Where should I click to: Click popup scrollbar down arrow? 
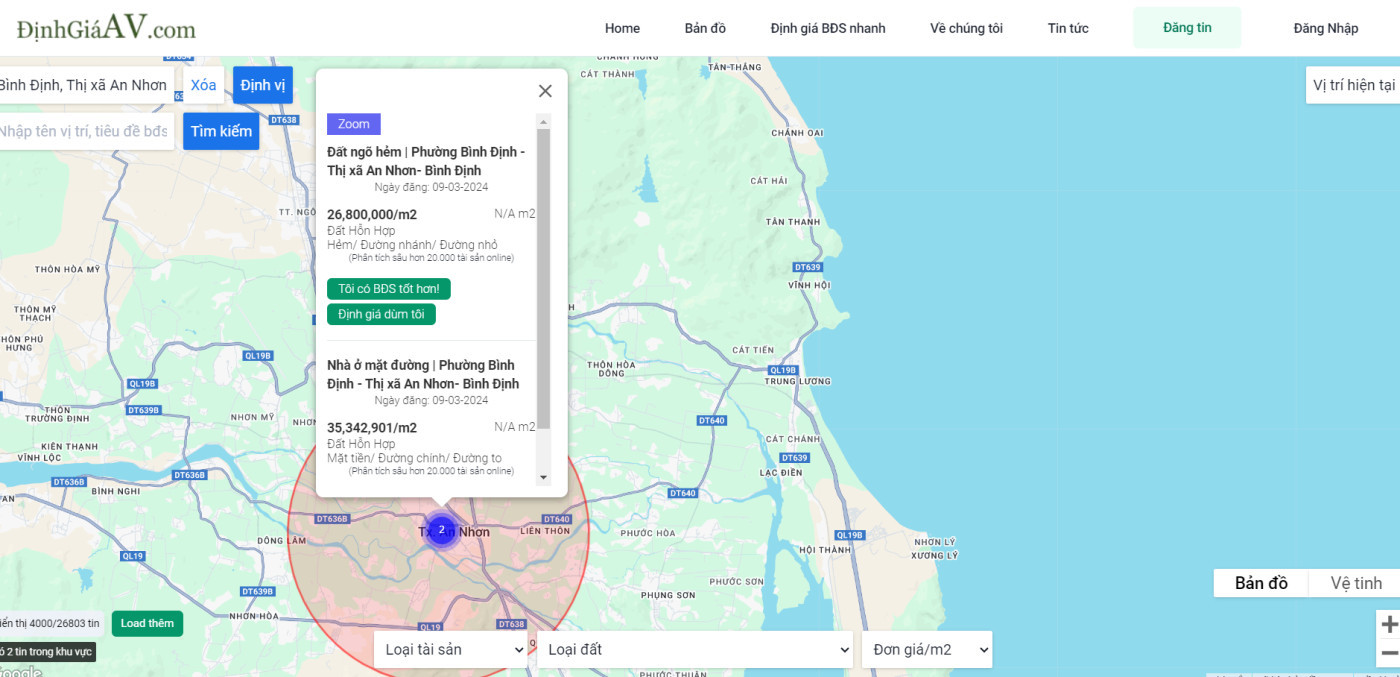pos(544,478)
